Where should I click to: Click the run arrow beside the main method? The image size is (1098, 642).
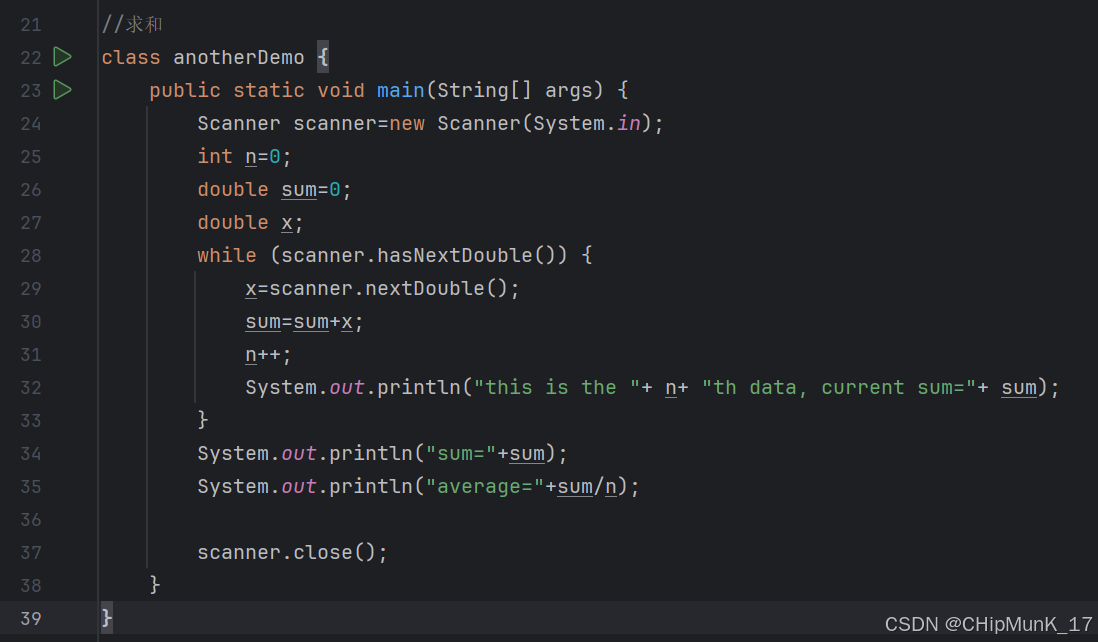pos(62,90)
